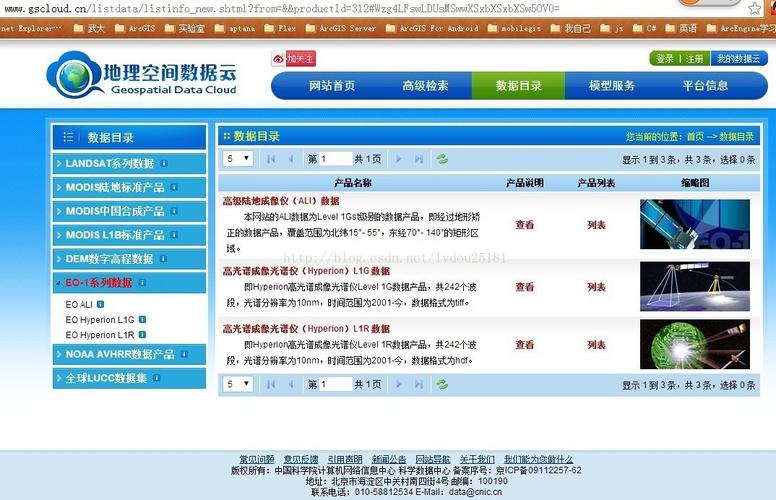The height and width of the screenshot is (500, 776).
Task: Click the info icon beside EO ALI
Action: coord(100,304)
